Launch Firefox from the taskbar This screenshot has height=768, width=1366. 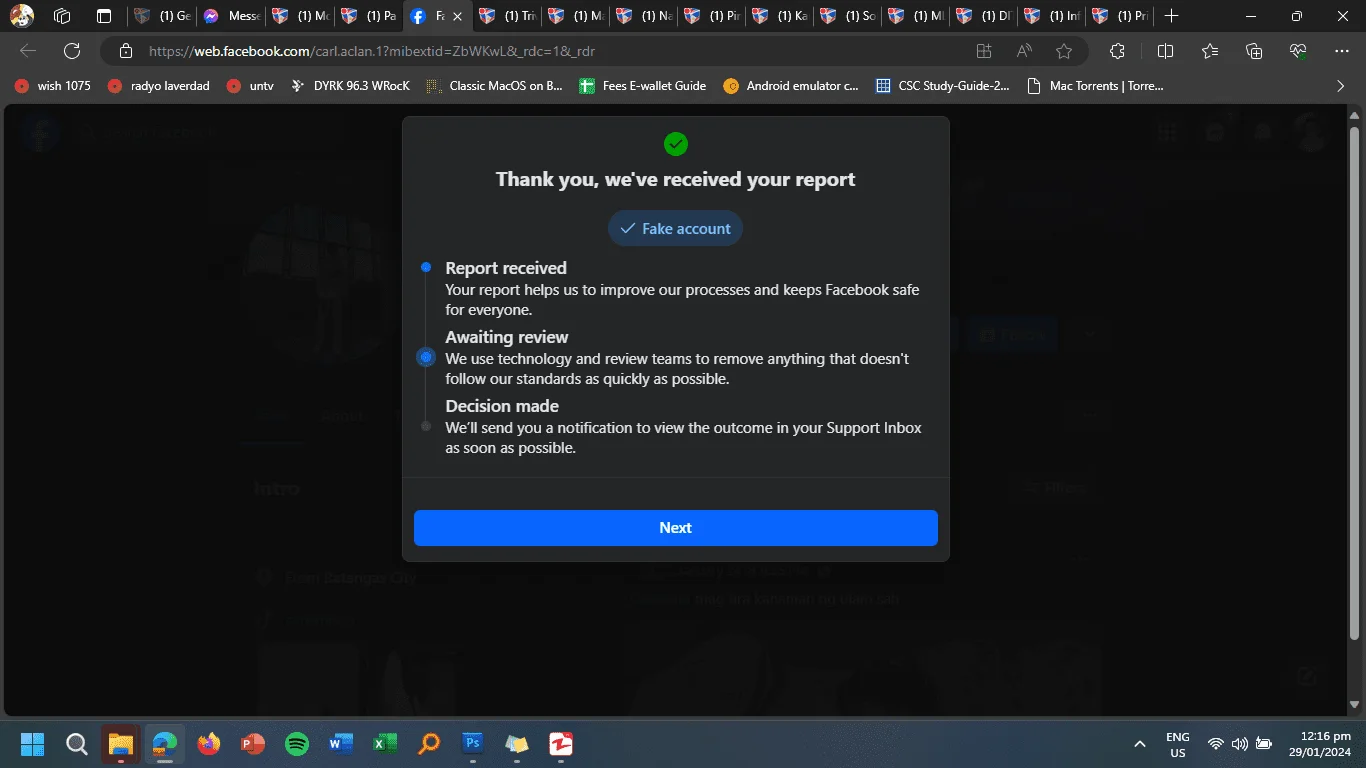pyautogui.click(x=209, y=744)
